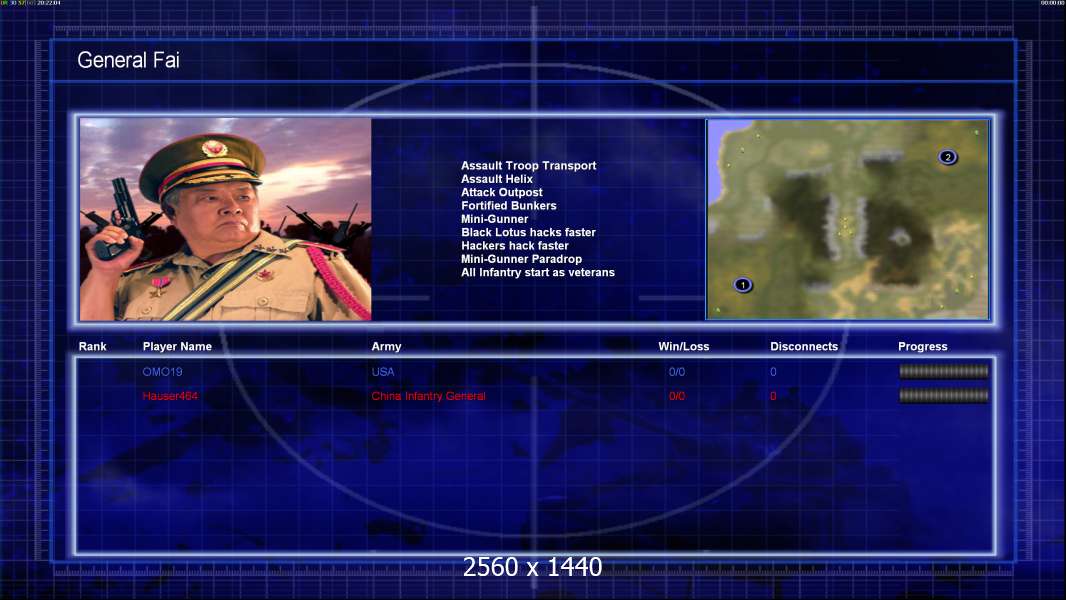Image resolution: width=1066 pixels, height=600 pixels.
Task: Click the 'Mini-Gunner' ability text
Action: pyautogui.click(x=494, y=219)
